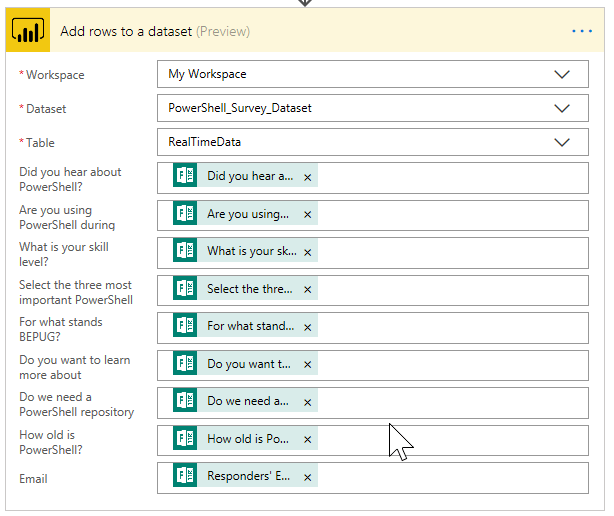Click Forms icon on 'For what stand...' token

click(185, 325)
